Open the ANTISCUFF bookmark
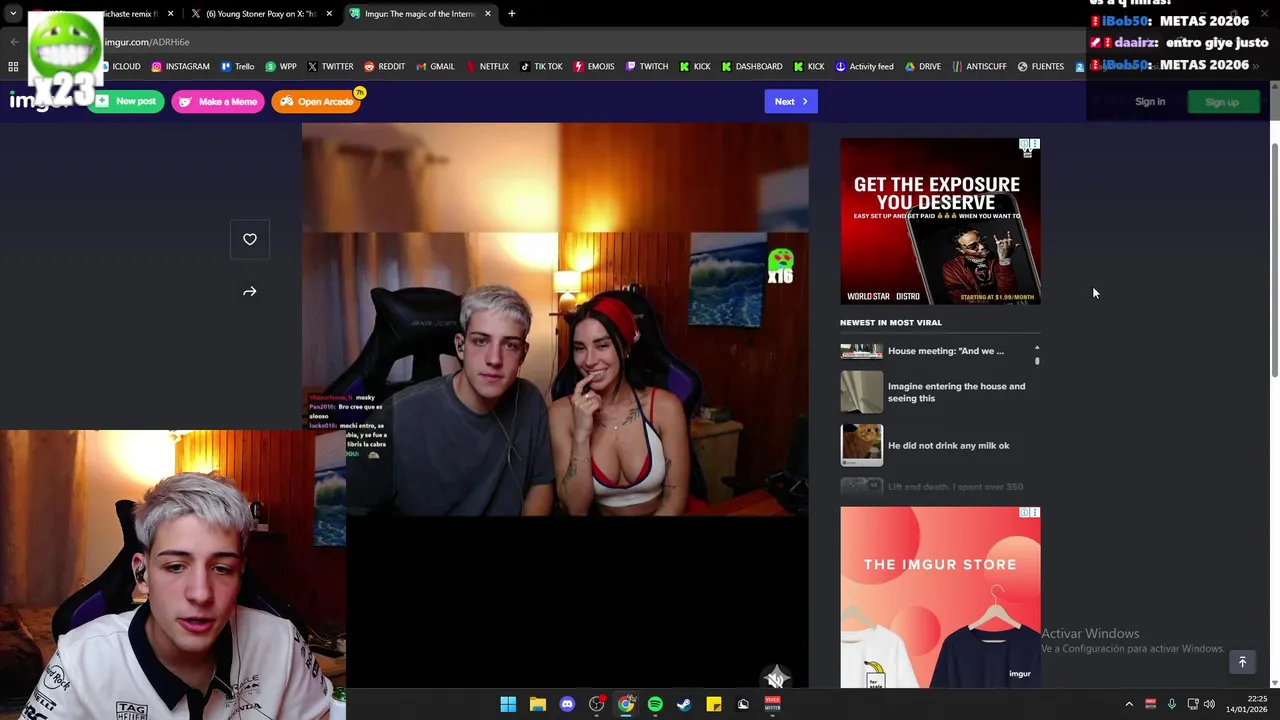 pos(979,67)
